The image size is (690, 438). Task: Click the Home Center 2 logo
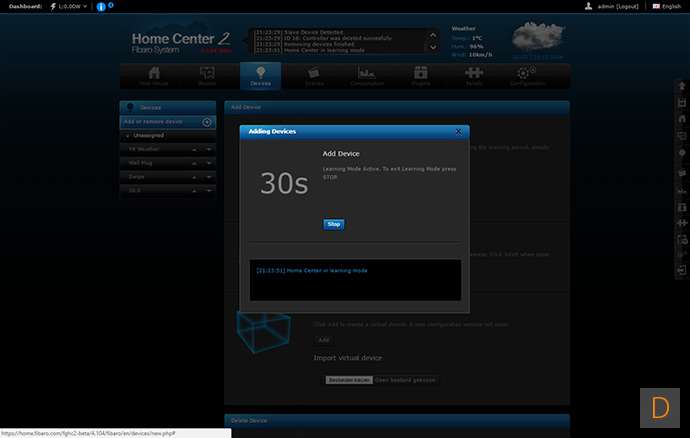pyautogui.click(x=181, y=43)
